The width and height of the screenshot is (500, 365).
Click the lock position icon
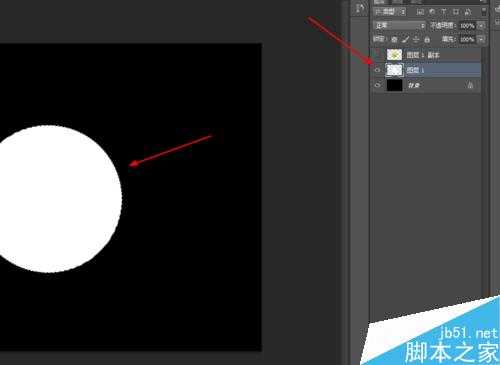416,39
